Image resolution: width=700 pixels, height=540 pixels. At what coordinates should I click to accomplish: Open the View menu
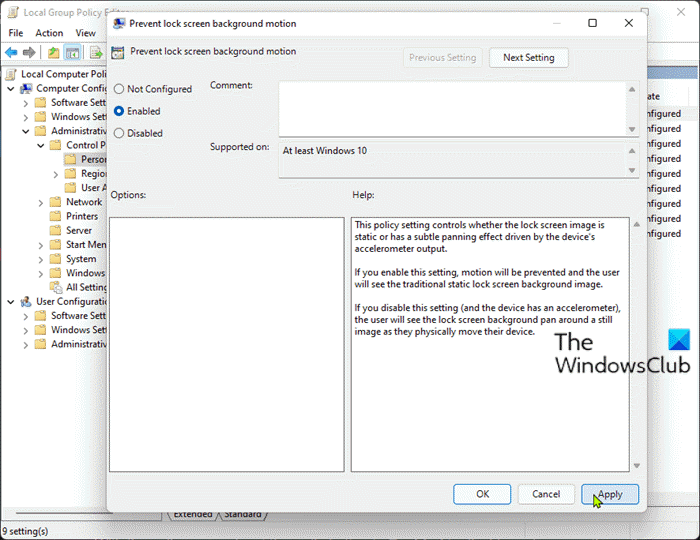click(x=85, y=33)
